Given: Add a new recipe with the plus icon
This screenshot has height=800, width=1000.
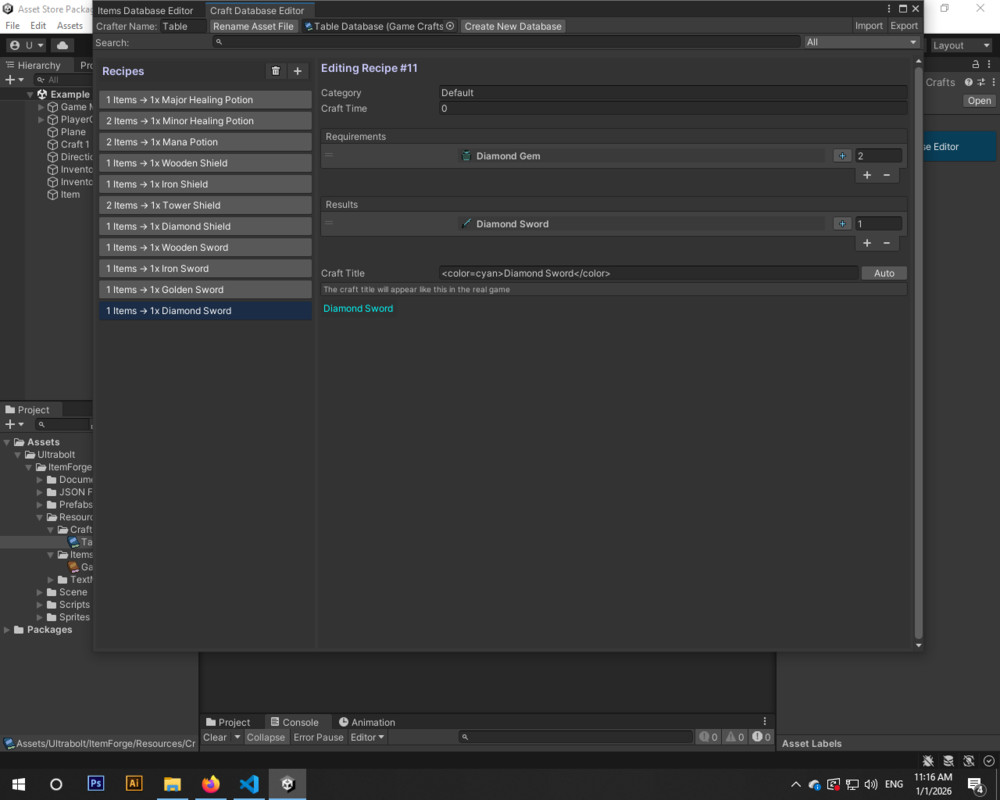Looking at the screenshot, I should [x=297, y=71].
